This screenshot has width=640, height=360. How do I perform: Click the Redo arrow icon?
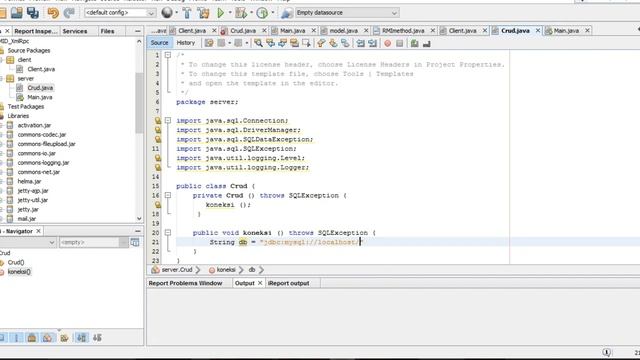(69, 13)
